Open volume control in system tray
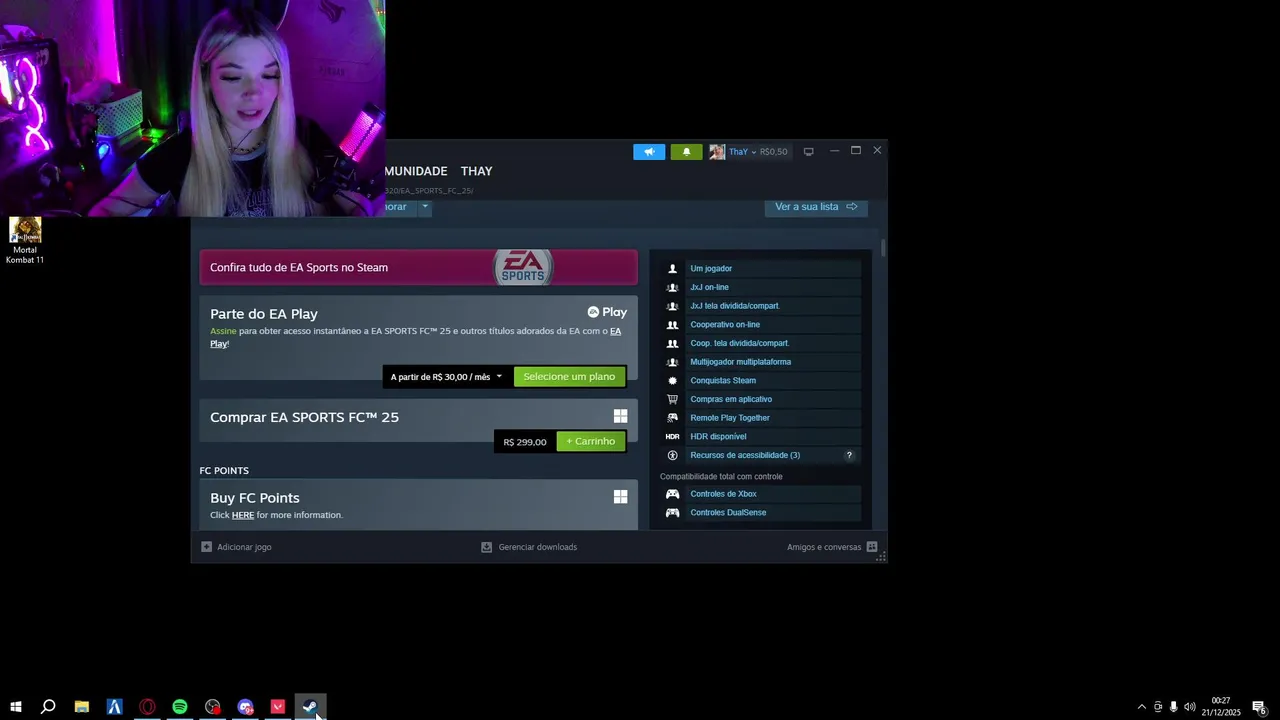The height and width of the screenshot is (720, 1280). tap(1189, 707)
